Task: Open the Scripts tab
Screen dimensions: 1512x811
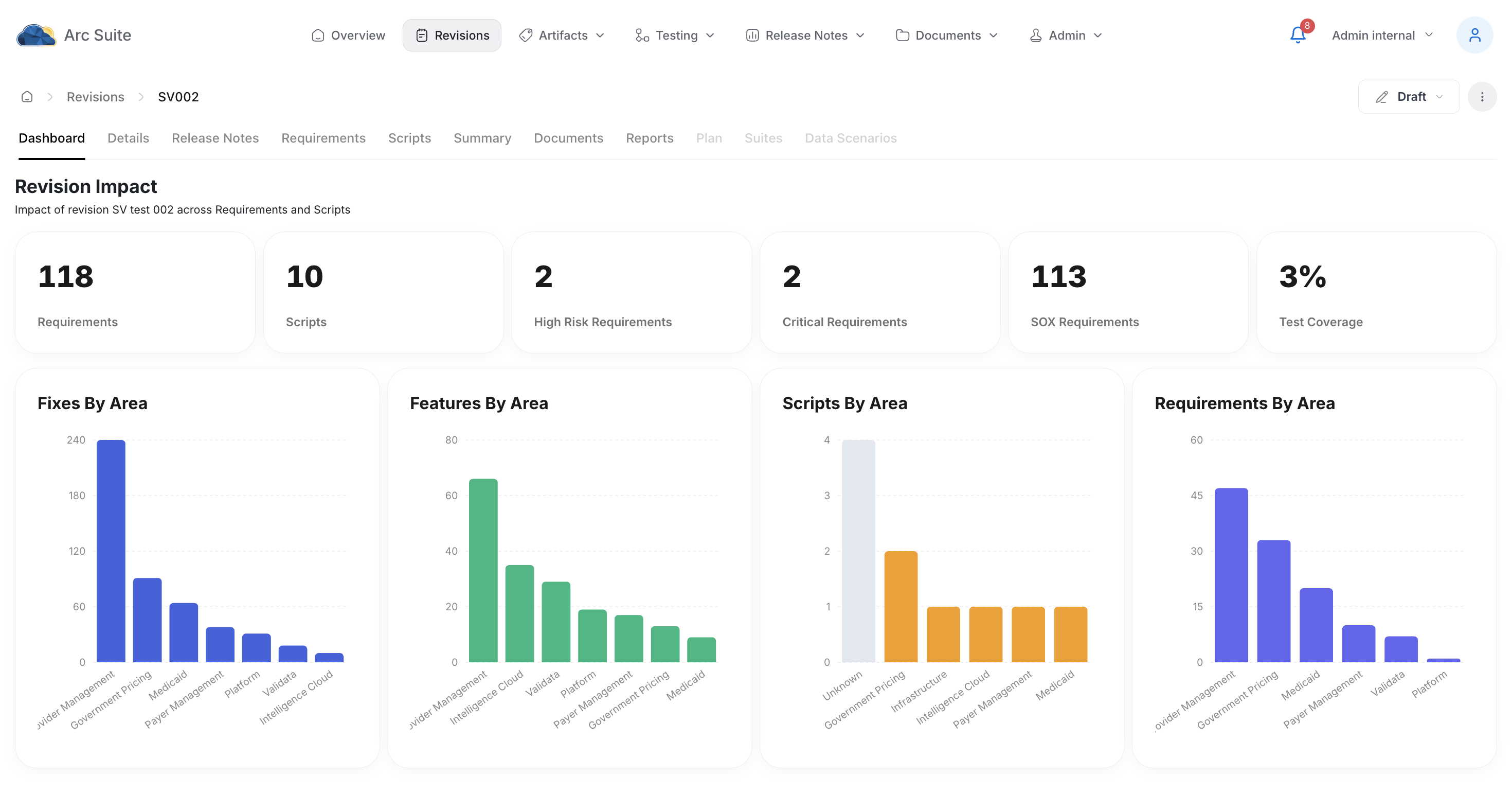Action: pos(409,138)
